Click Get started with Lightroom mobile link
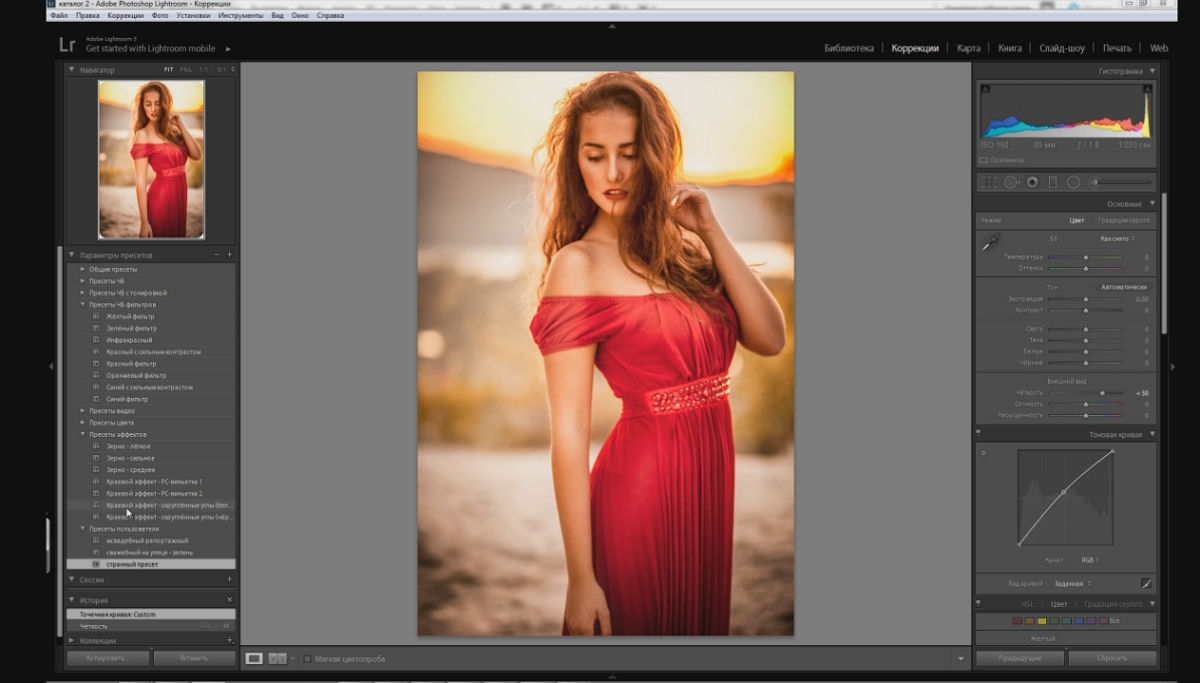The image size is (1200, 683). 152,48
